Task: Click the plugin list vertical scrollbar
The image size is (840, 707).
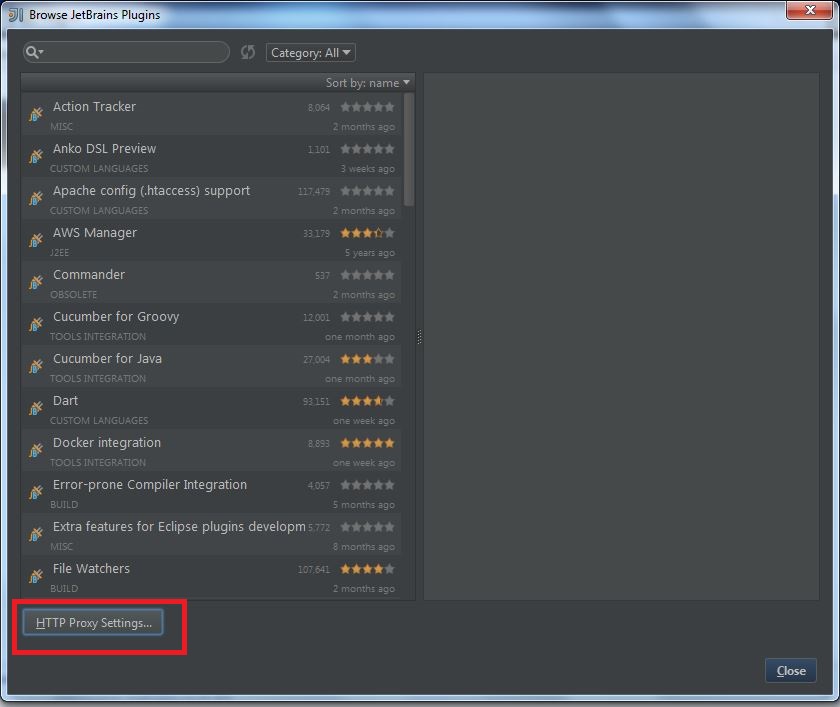Action: (409, 149)
